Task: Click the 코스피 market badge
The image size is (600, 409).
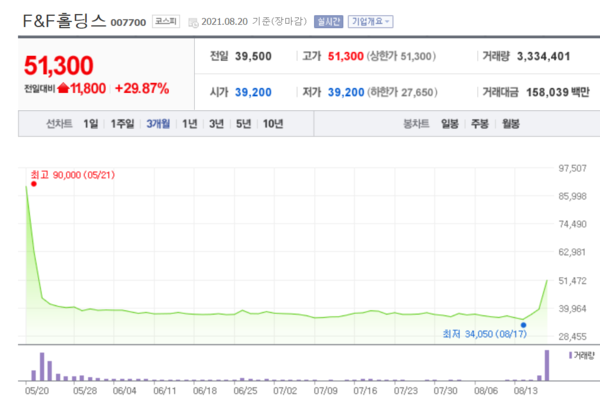Action: click(166, 21)
